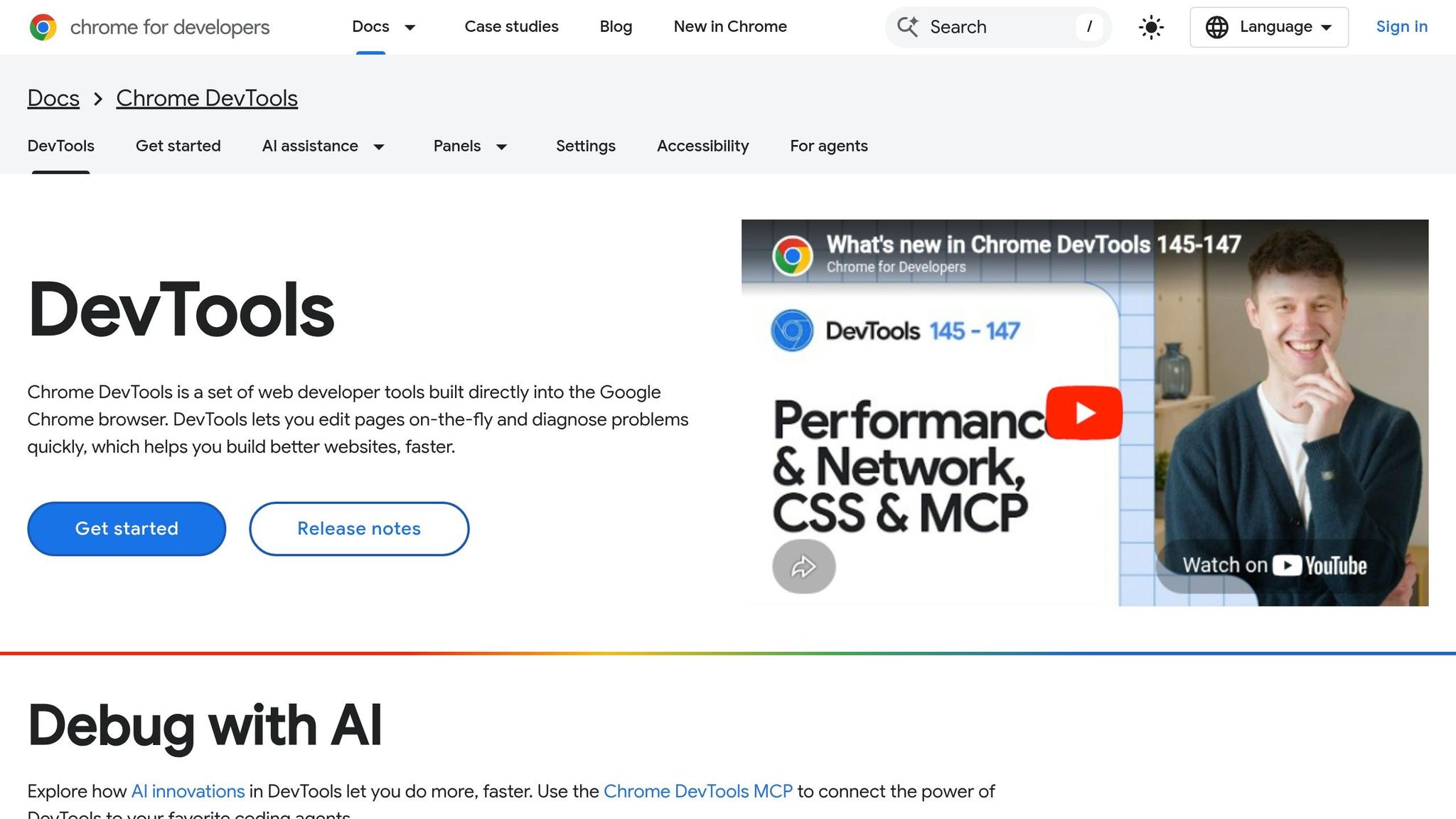Focus the Search input field
The image size is (1456, 819).
(998, 27)
